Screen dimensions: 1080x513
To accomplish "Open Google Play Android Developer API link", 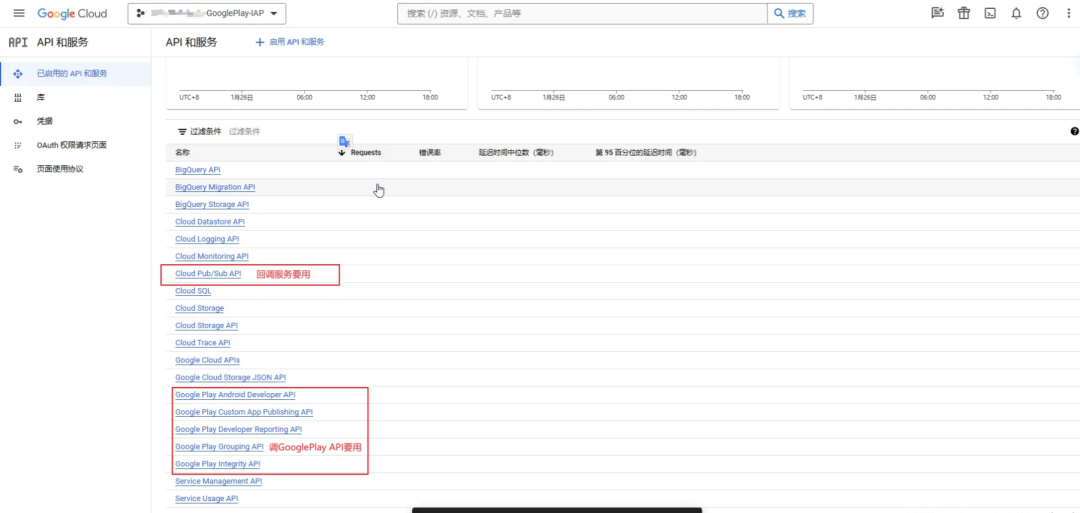I will click(236, 395).
